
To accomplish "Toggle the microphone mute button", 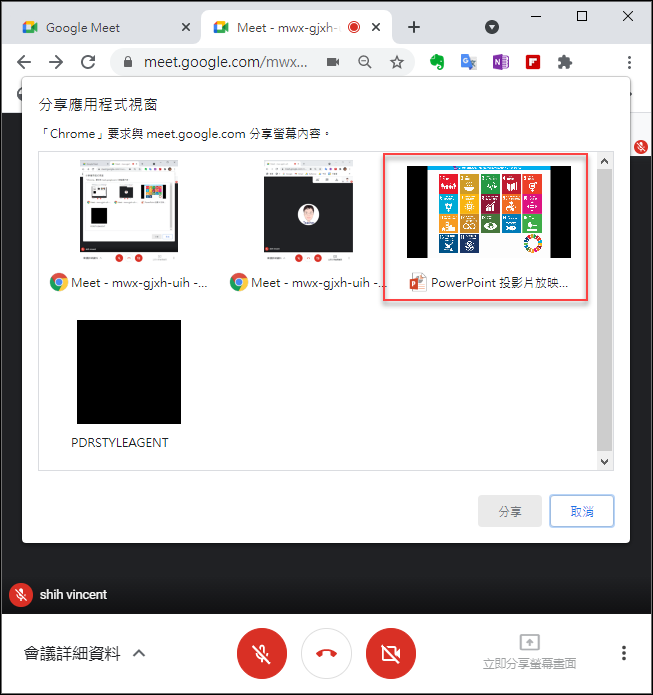I will pos(262,653).
